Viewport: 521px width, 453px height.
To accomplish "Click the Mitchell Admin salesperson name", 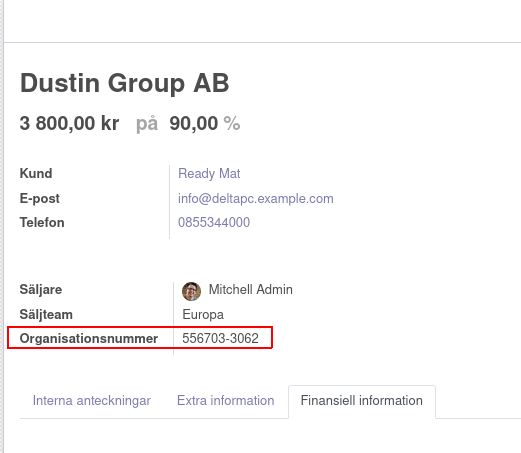I will click(251, 289).
